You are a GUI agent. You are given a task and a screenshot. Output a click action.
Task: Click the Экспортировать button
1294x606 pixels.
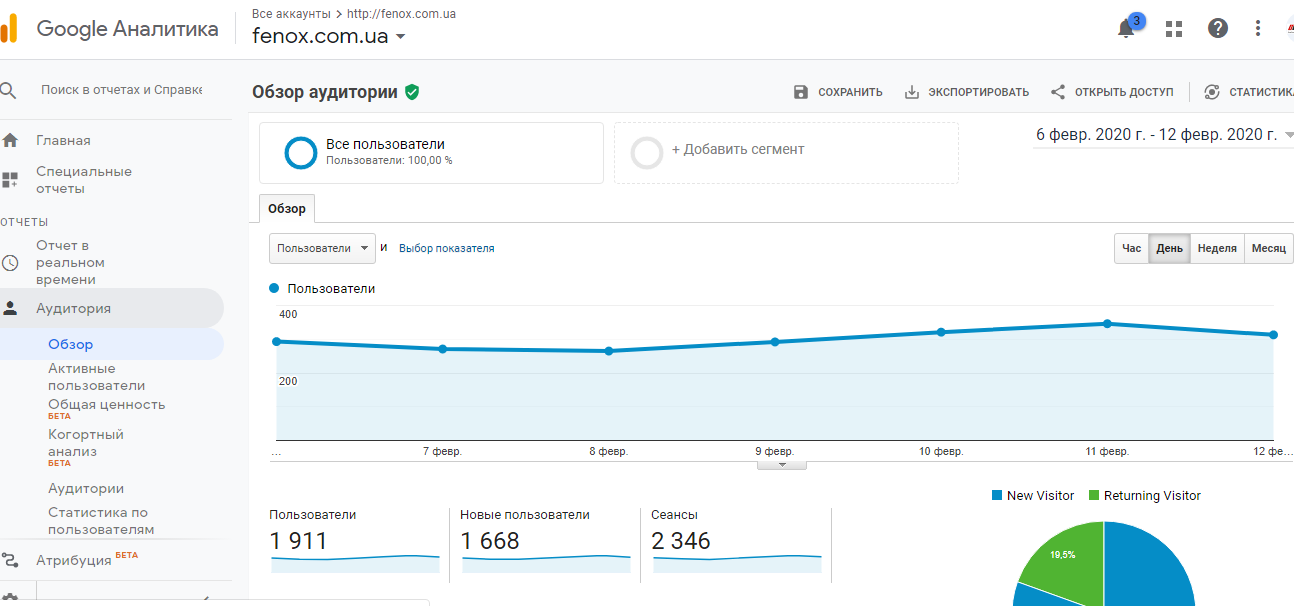(x=966, y=92)
